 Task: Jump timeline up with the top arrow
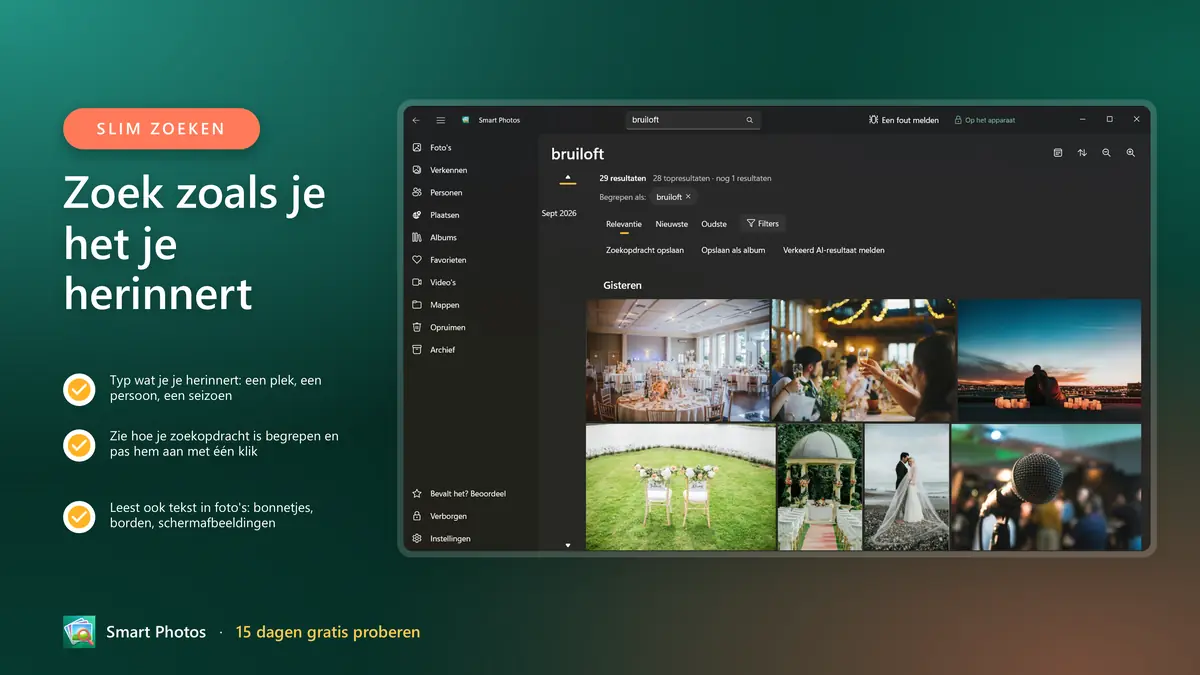pyautogui.click(x=568, y=178)
